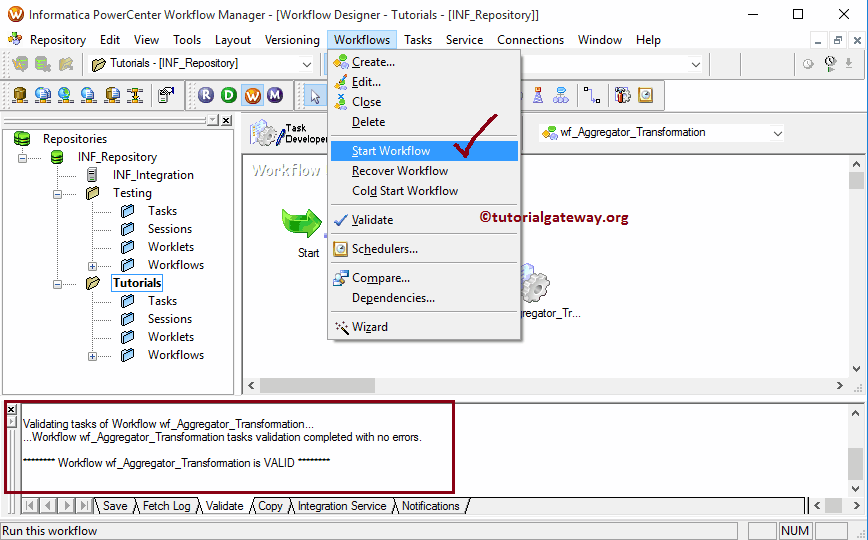This screenshot has height=540, width=868.
Task: Click the green Start arrow task
Action: (301, 224)
